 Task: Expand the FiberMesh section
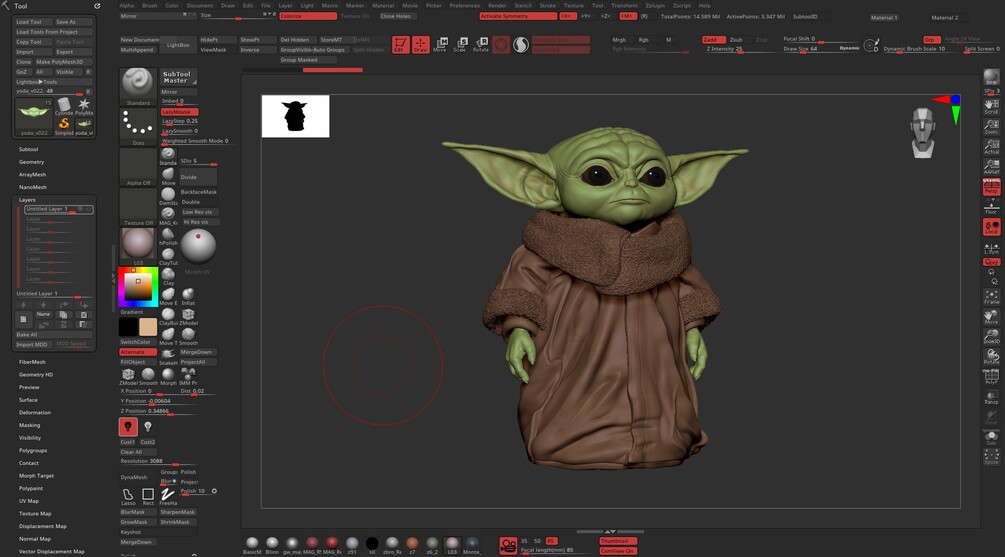click(32, 362)
